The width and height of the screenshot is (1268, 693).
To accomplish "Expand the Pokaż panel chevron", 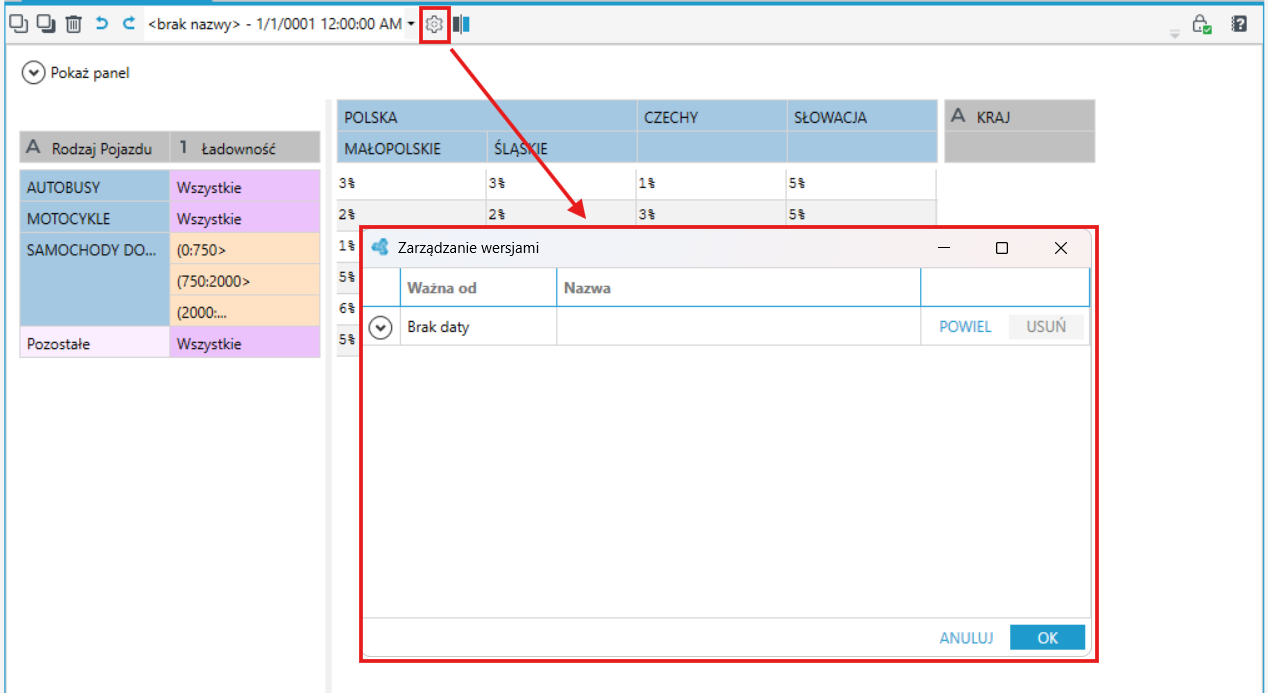I will pyautogui.click(x=34, y=72).
